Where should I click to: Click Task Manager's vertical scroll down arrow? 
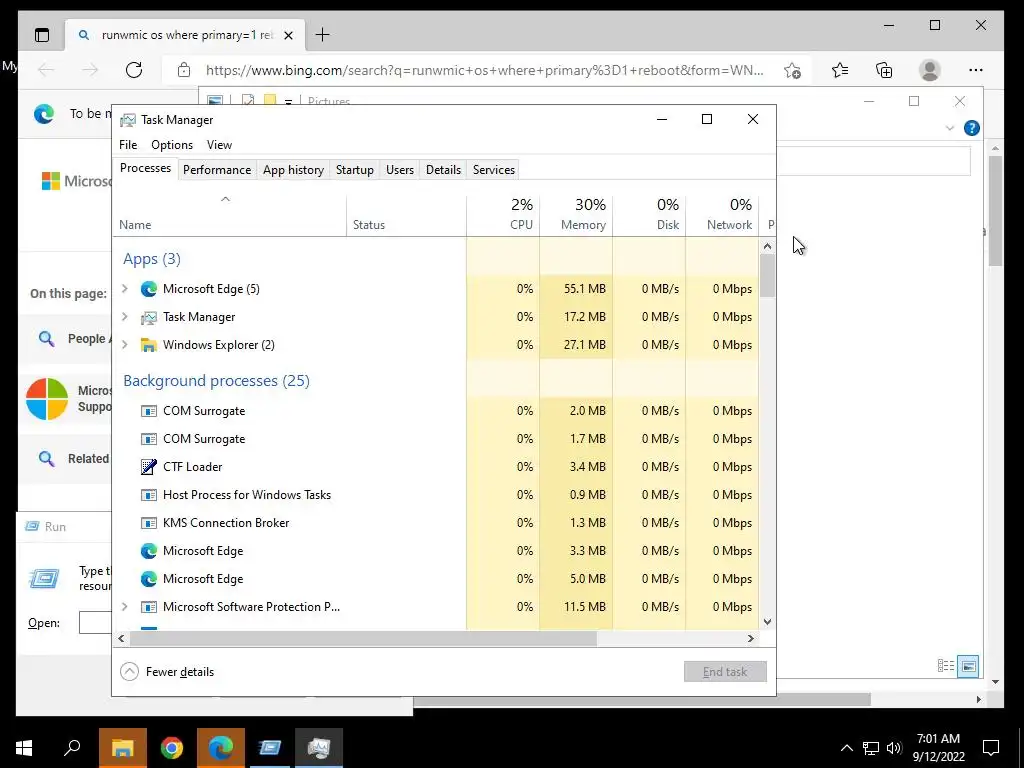(767, 622)
